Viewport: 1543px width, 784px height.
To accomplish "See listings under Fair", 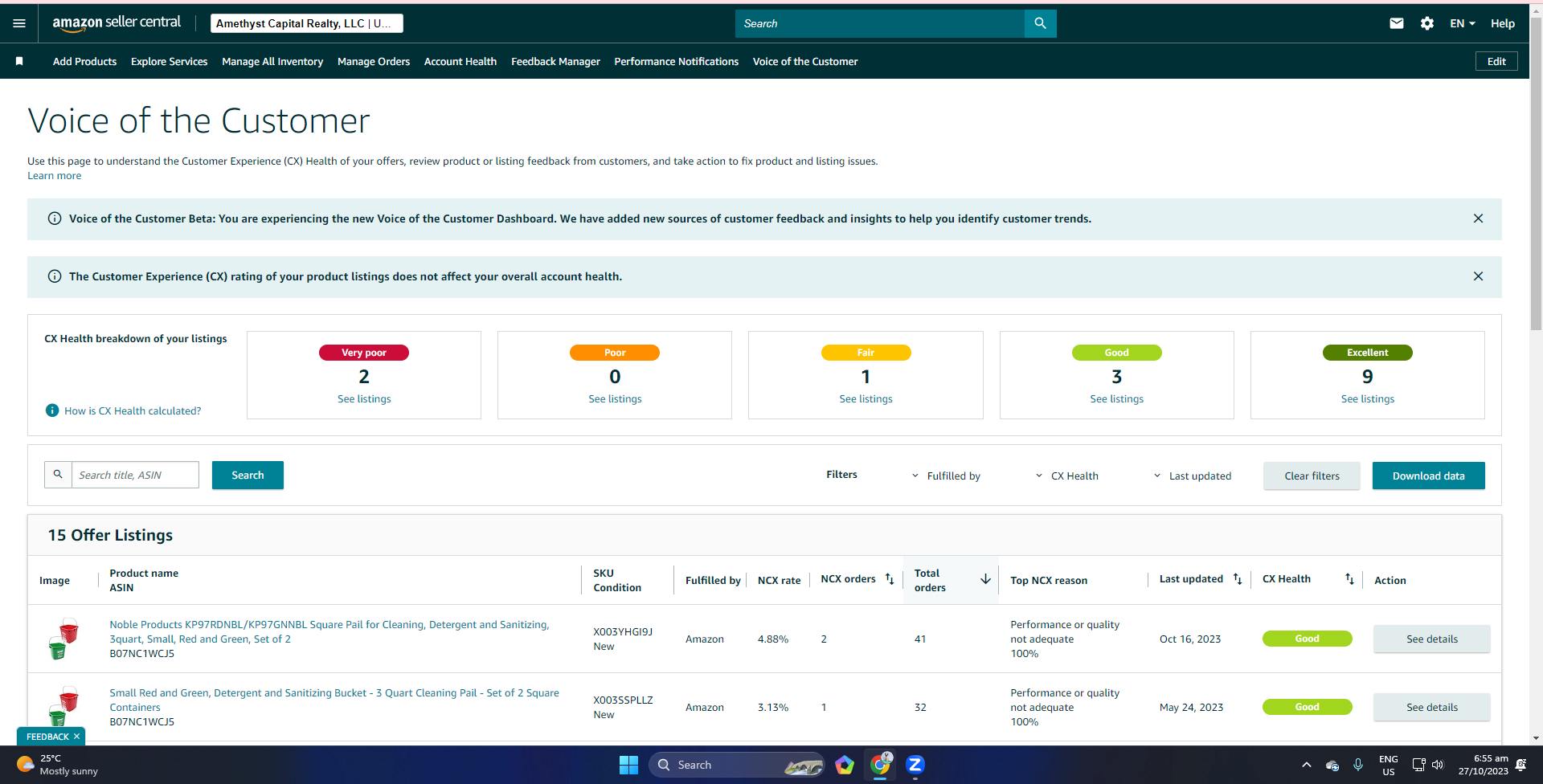I will 866,398.
